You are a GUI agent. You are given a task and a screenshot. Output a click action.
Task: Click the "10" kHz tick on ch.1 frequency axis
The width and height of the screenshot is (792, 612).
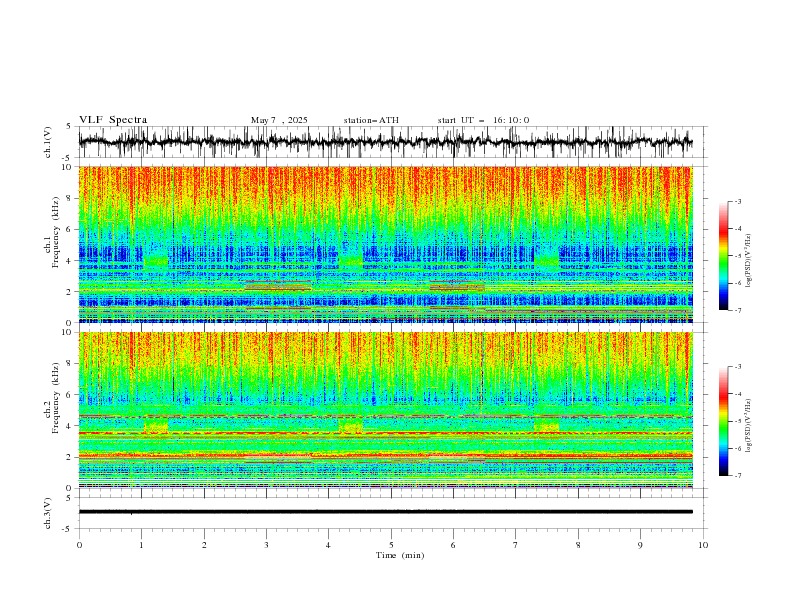[x=67, y=167]
